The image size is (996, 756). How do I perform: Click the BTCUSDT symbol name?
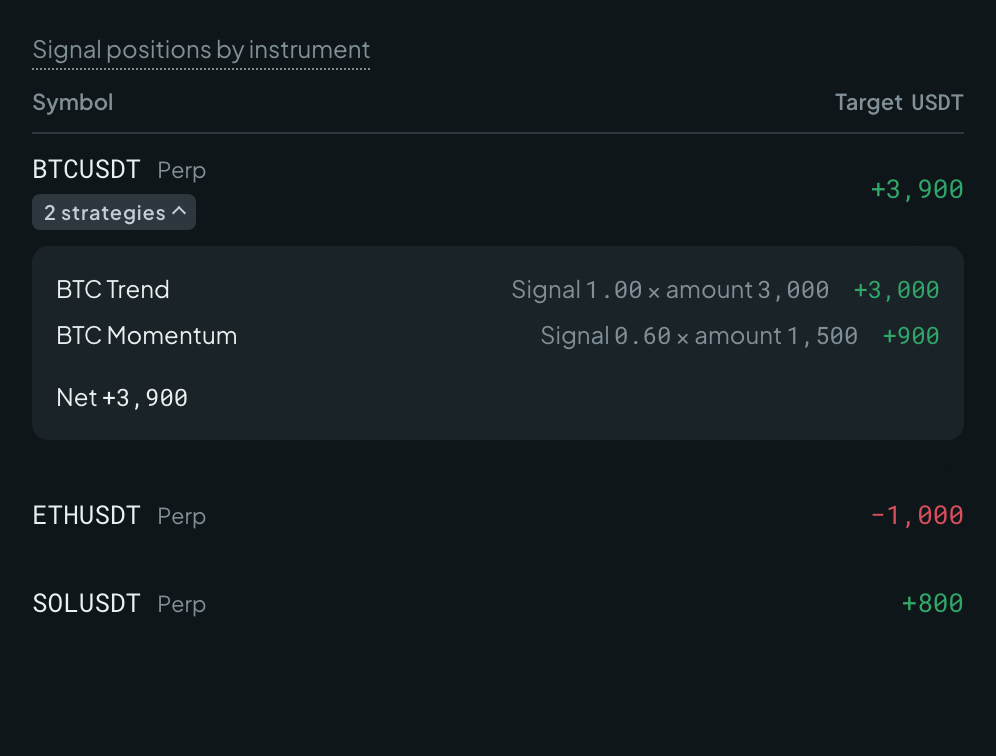click(x=86, y=170)
